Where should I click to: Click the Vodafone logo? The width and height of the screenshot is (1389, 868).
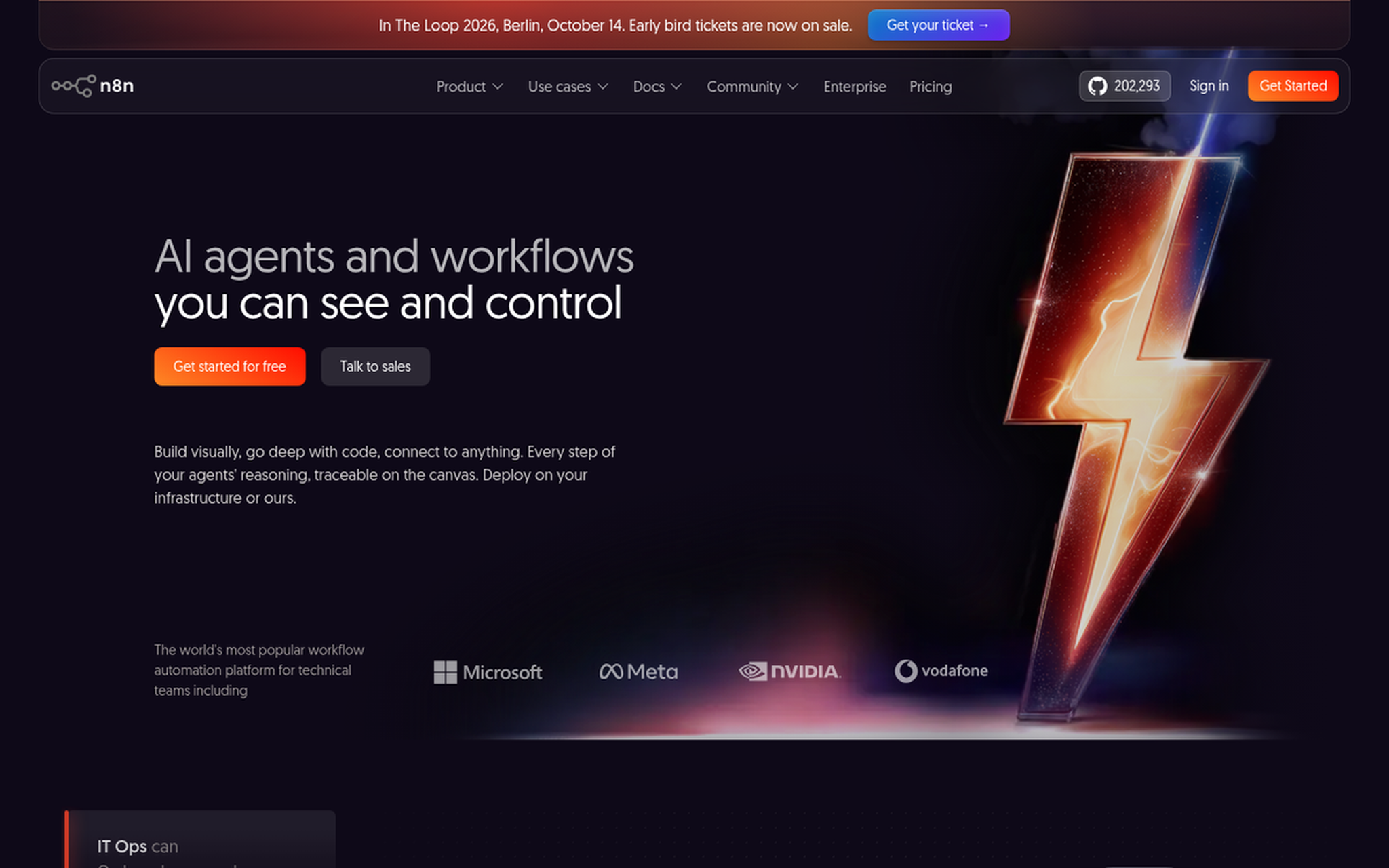(941, 671)
